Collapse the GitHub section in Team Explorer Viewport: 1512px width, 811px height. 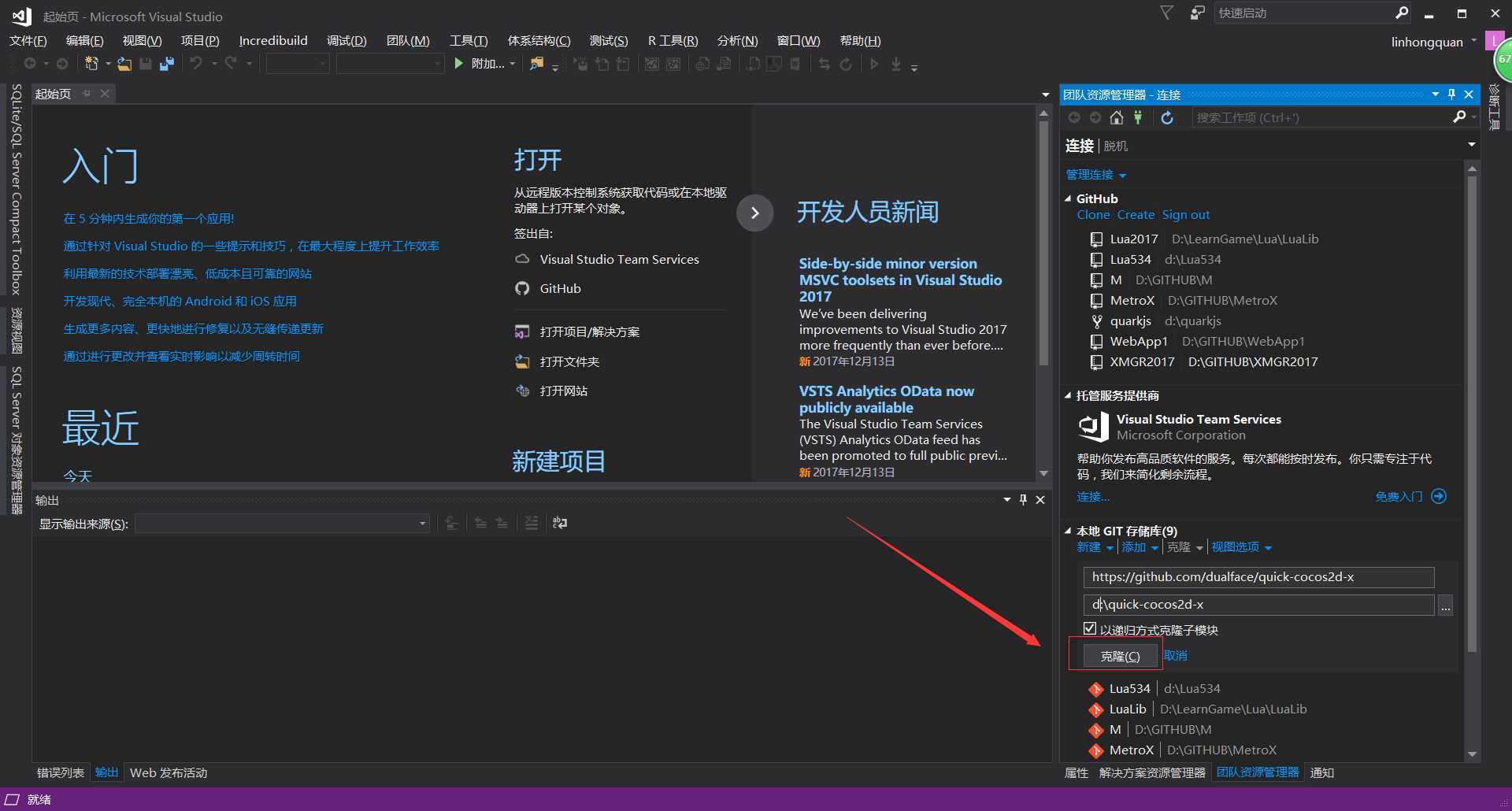point(1069,199)
